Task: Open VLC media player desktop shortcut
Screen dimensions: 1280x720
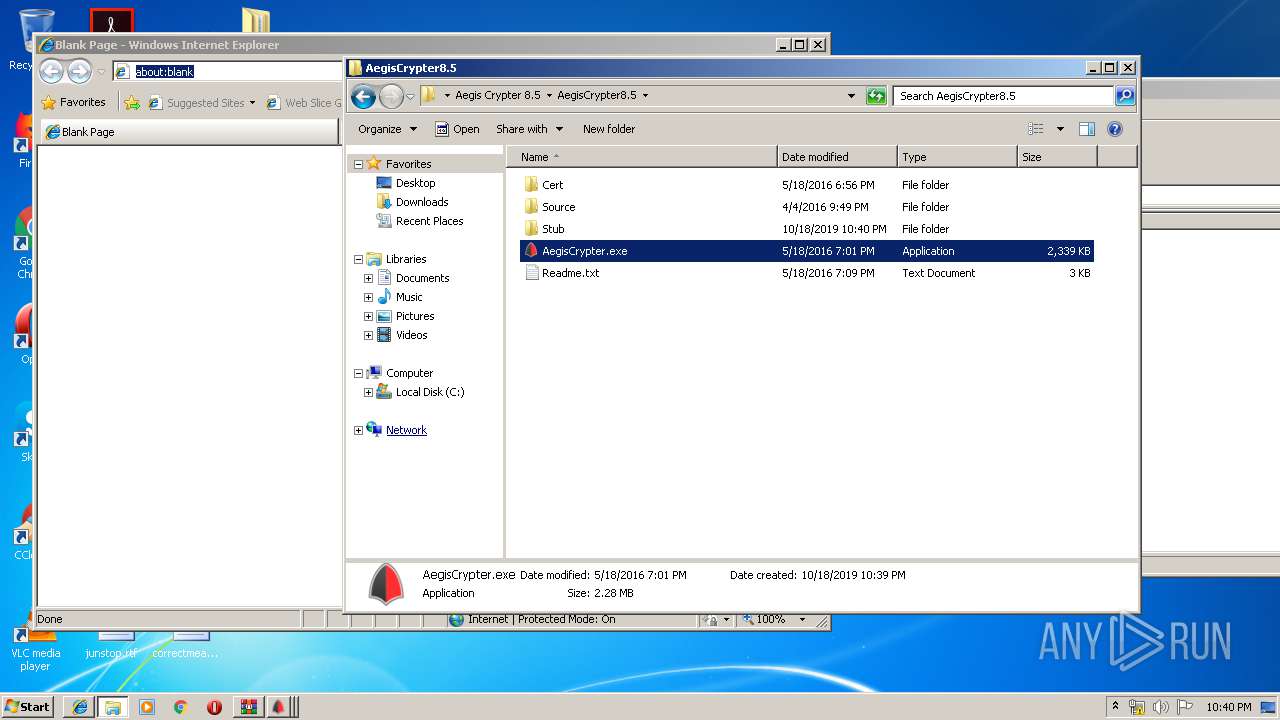Action: (x=35, y=644)
